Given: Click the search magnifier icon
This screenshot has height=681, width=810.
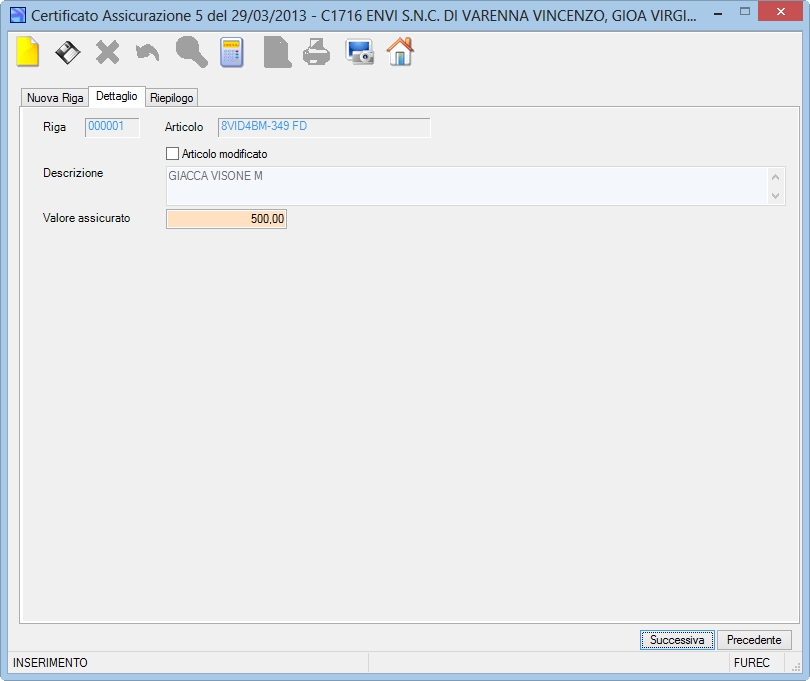Looking at the screenshot, I should coord(192,52).
